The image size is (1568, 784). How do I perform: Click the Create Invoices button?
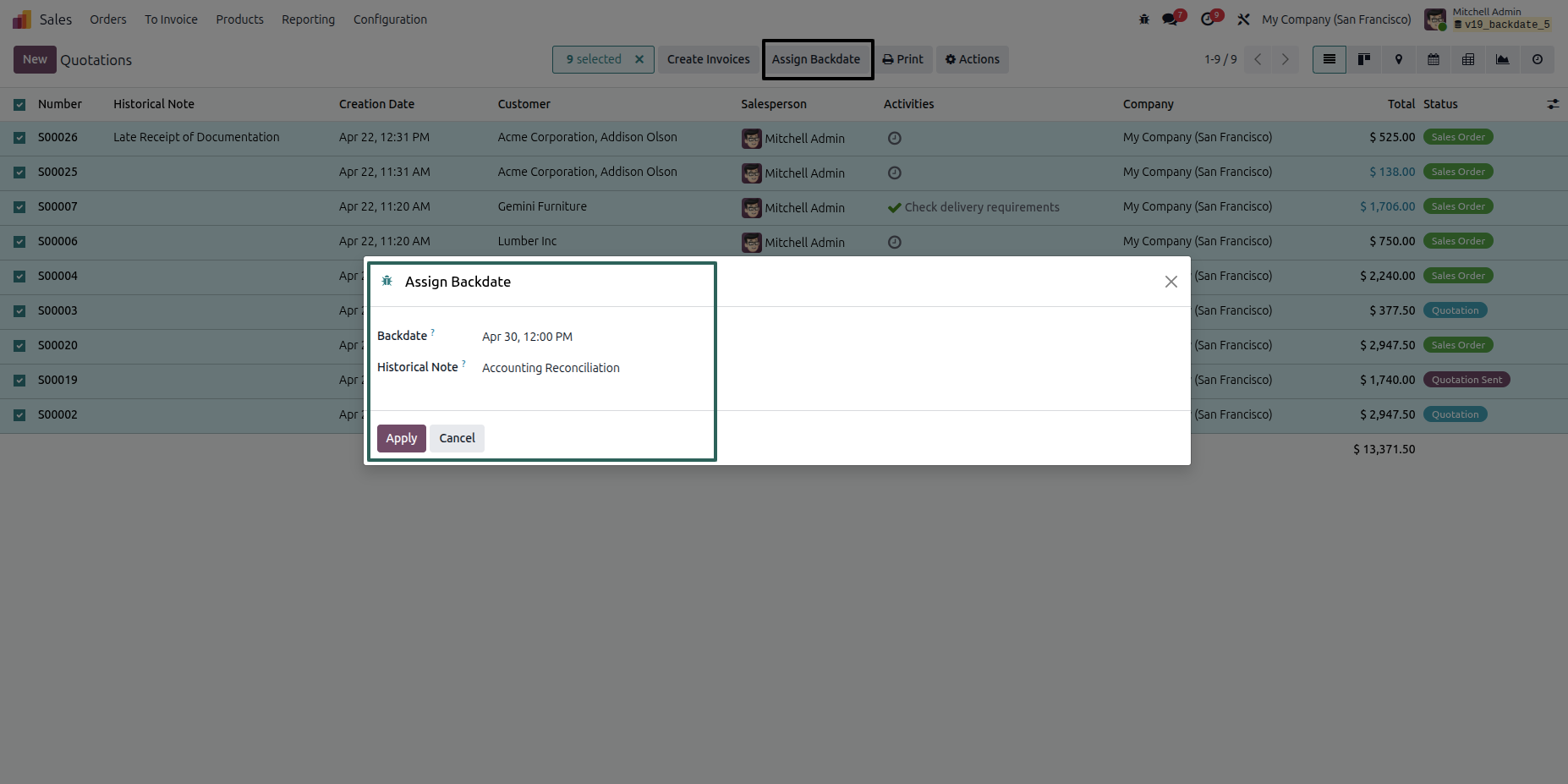(x=709, y=59)
